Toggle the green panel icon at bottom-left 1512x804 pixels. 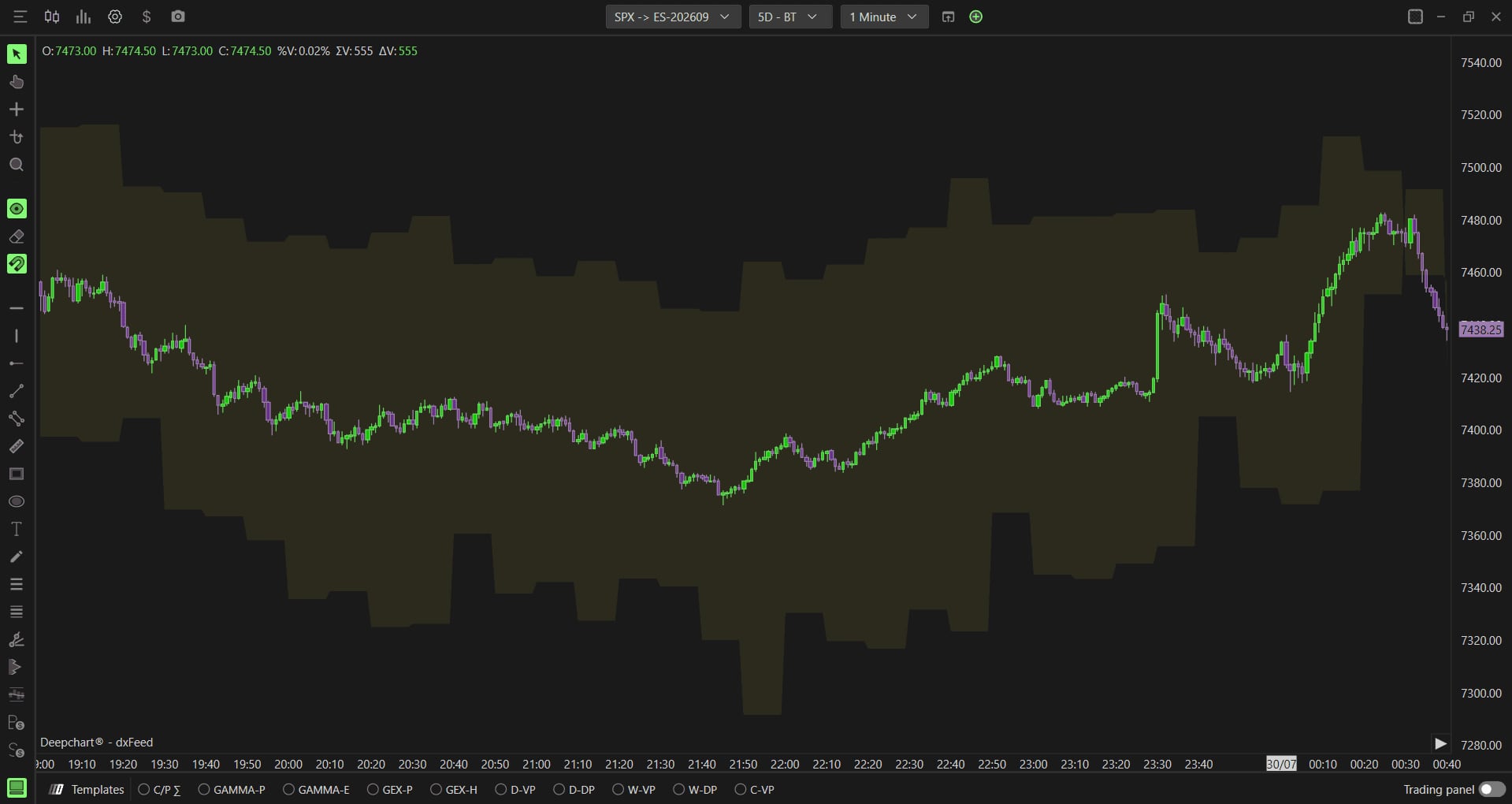click(x=17, y=787)
